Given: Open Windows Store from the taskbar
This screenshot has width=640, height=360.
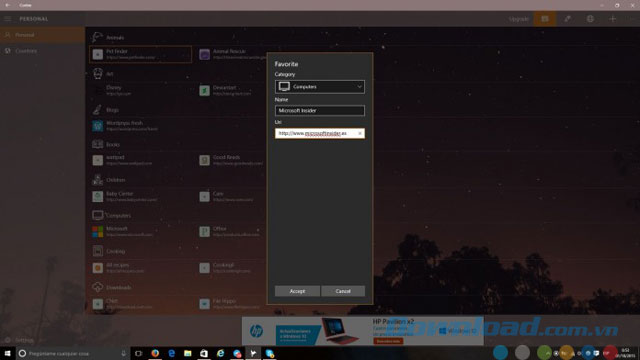Looking at the screenshot, I should (204, 353).
